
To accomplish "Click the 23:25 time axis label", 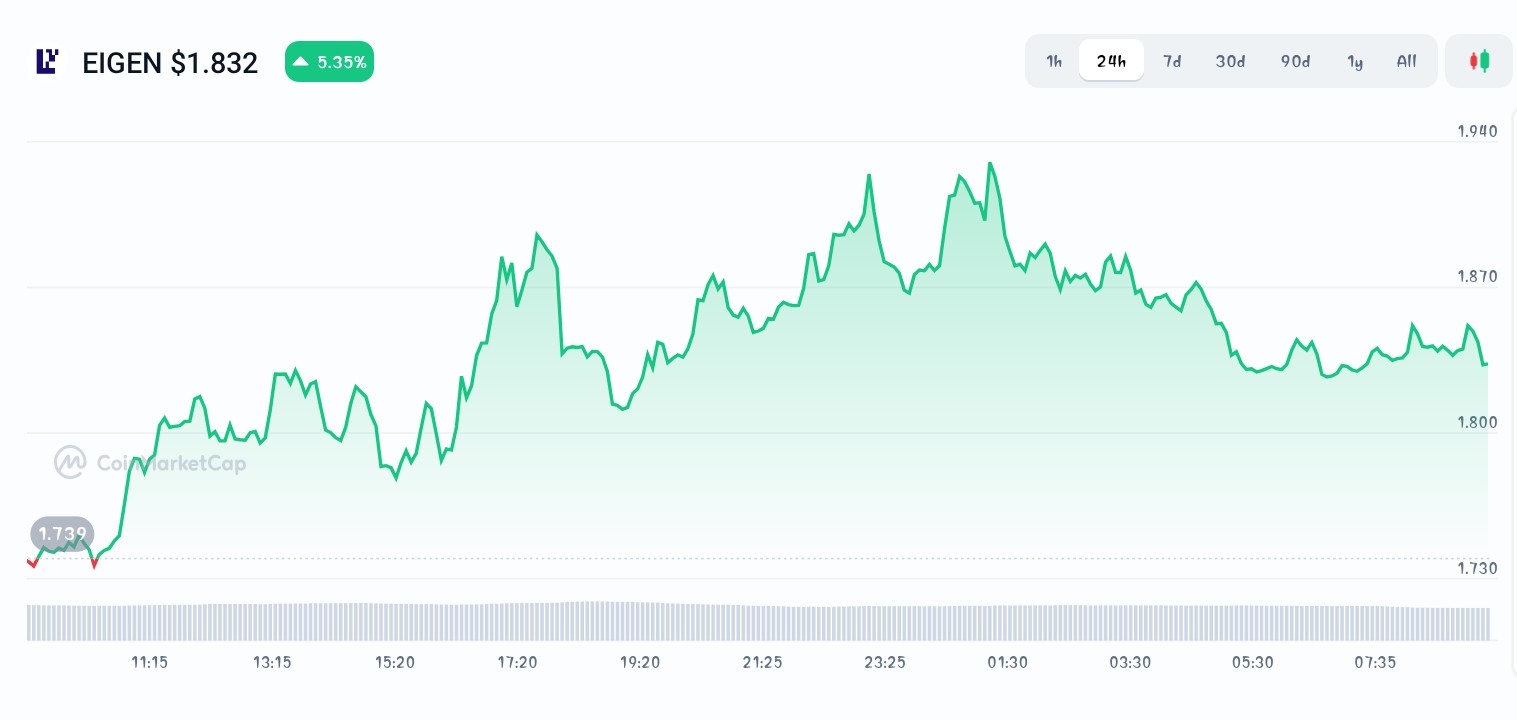I will click(x=885, y=662).
